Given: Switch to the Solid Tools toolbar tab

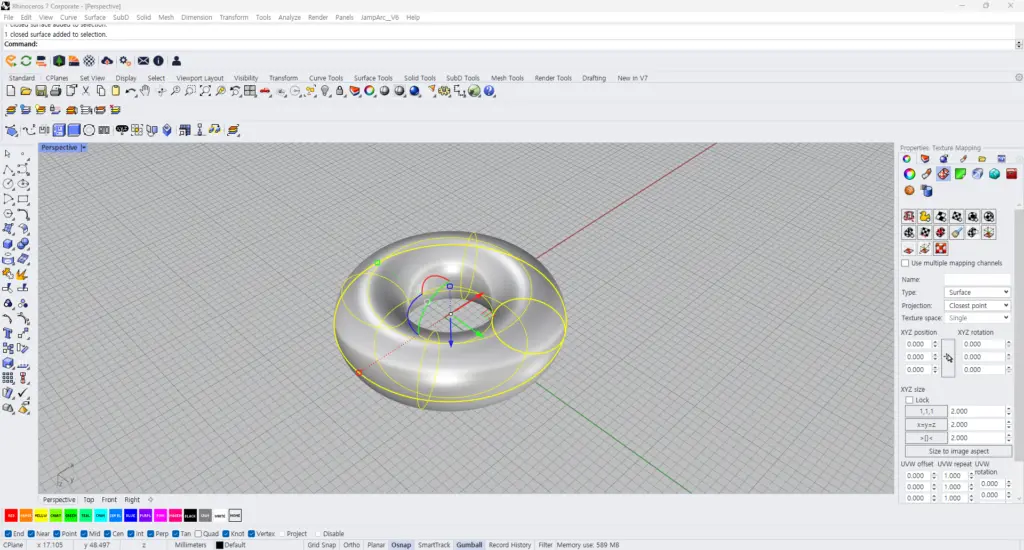Looking at the screenshot, I should (x=419, y=78).
